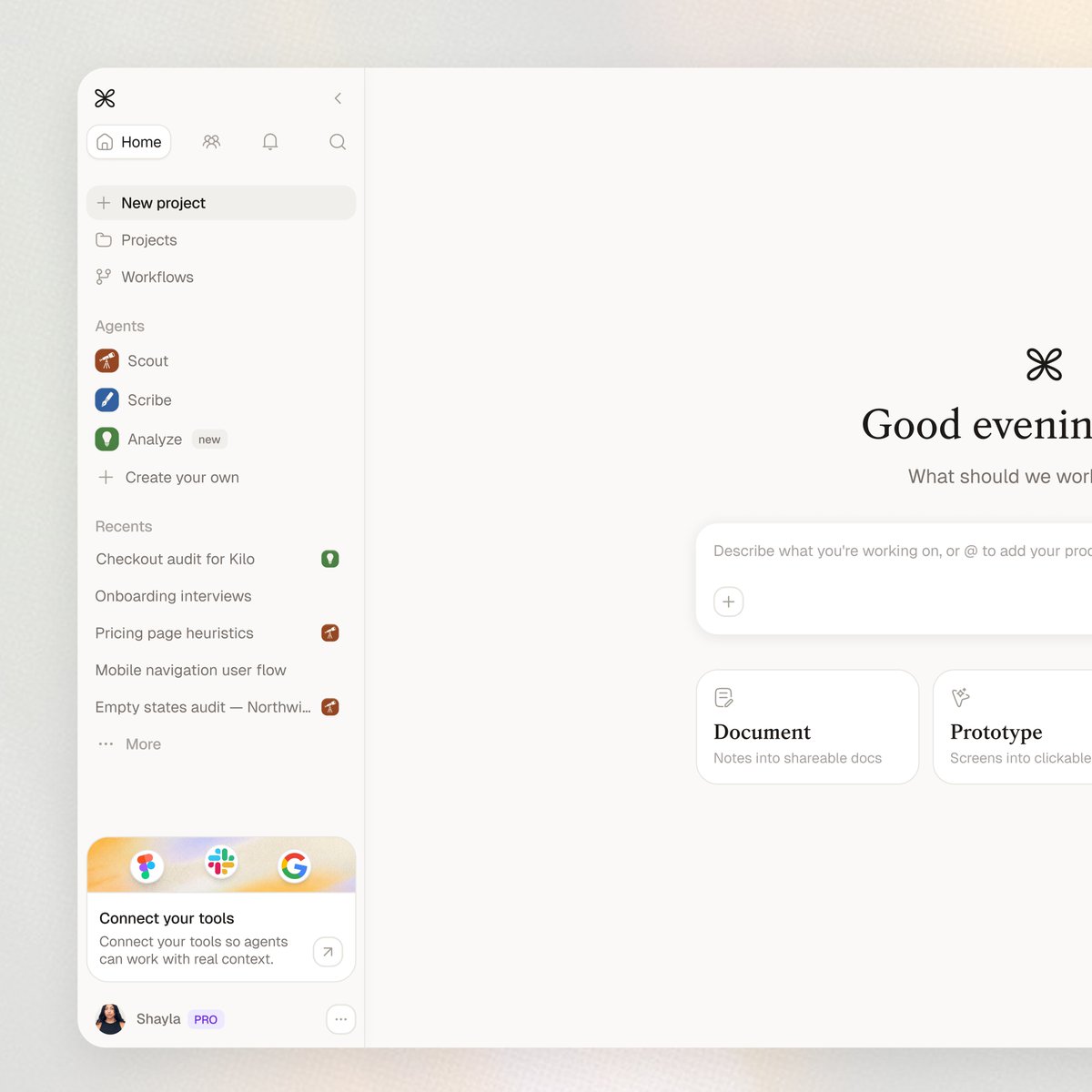Click the plus attachment button in prompt box
This screenshot has height=1092, width=1092.
728,602
